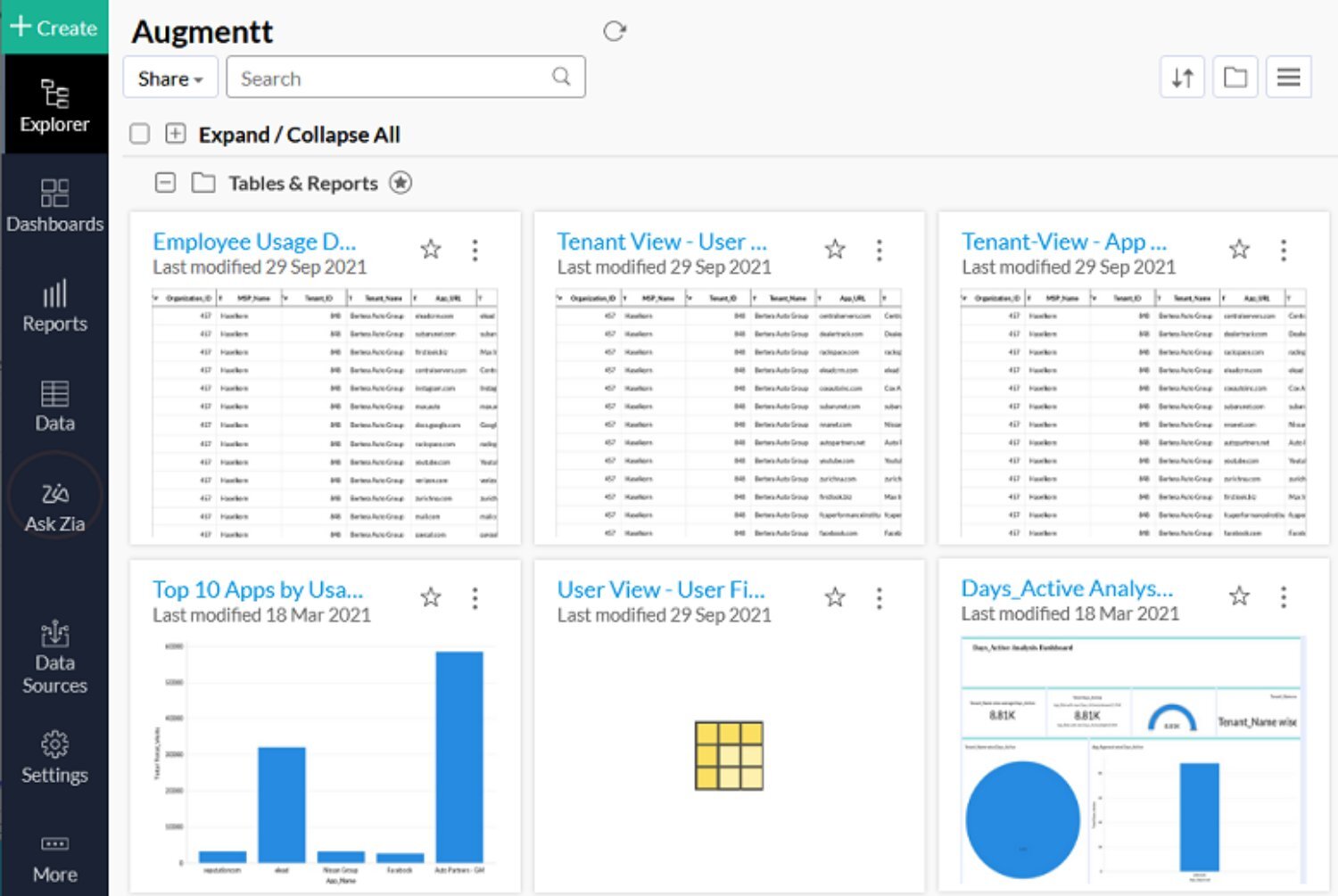Open the Explorer sidebar section
Viewport: 1338px width, 896px height.
click(x=54, y=104)
